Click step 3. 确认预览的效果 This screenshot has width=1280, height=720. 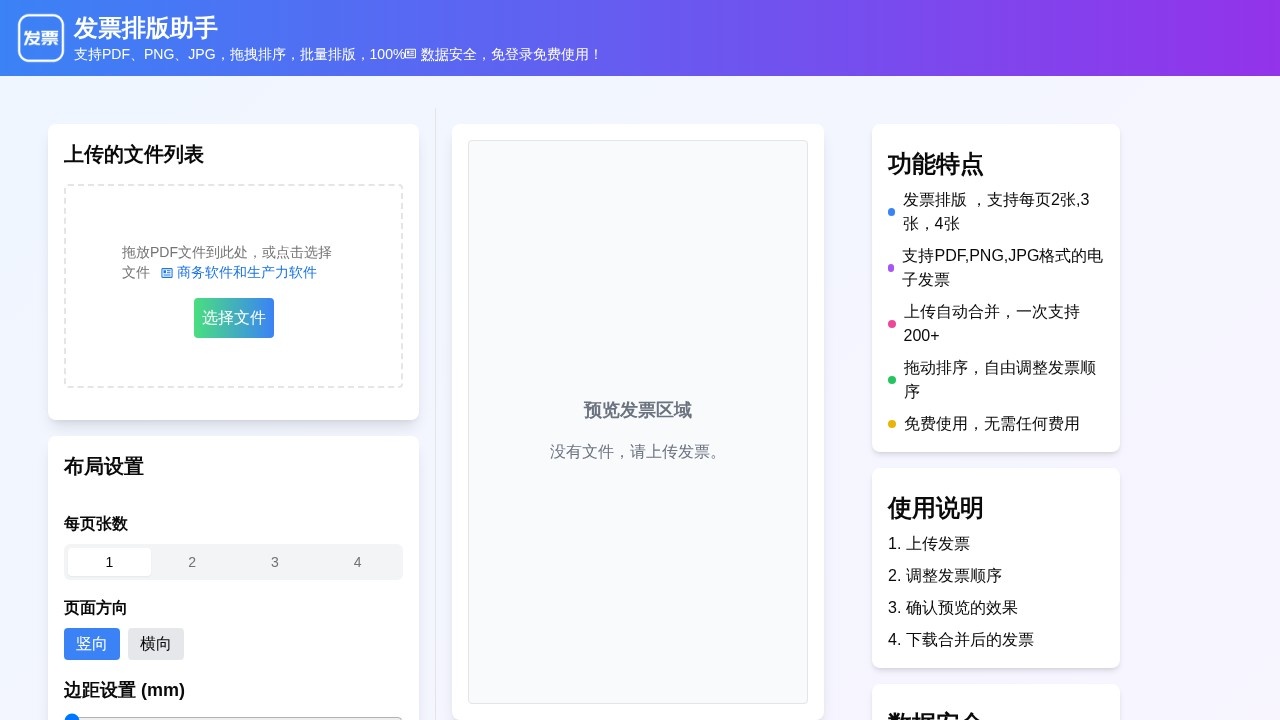click(x=953, y=608)
